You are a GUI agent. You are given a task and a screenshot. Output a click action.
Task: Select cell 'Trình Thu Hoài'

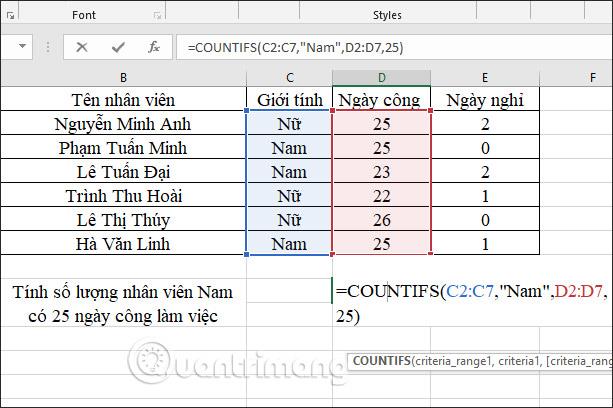(123, 195)
